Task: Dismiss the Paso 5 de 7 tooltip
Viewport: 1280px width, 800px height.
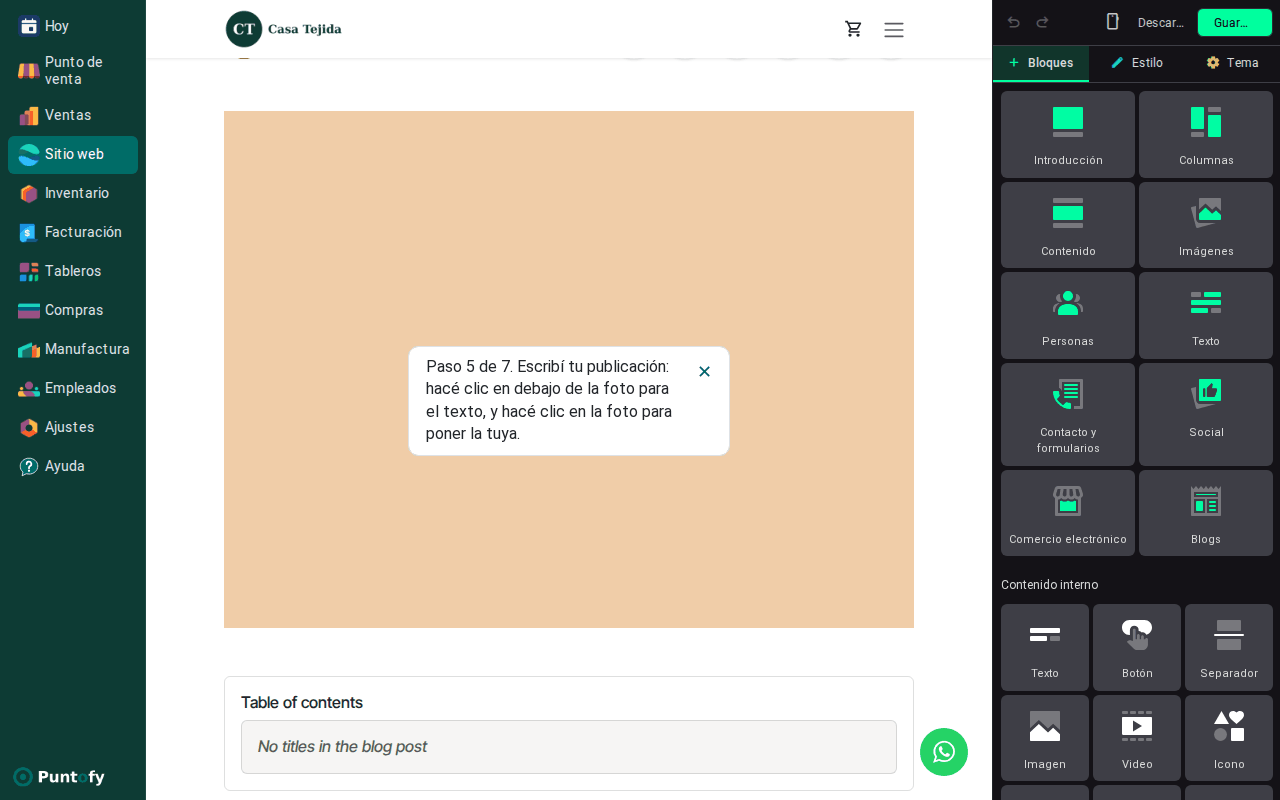Action: (704, 371)
